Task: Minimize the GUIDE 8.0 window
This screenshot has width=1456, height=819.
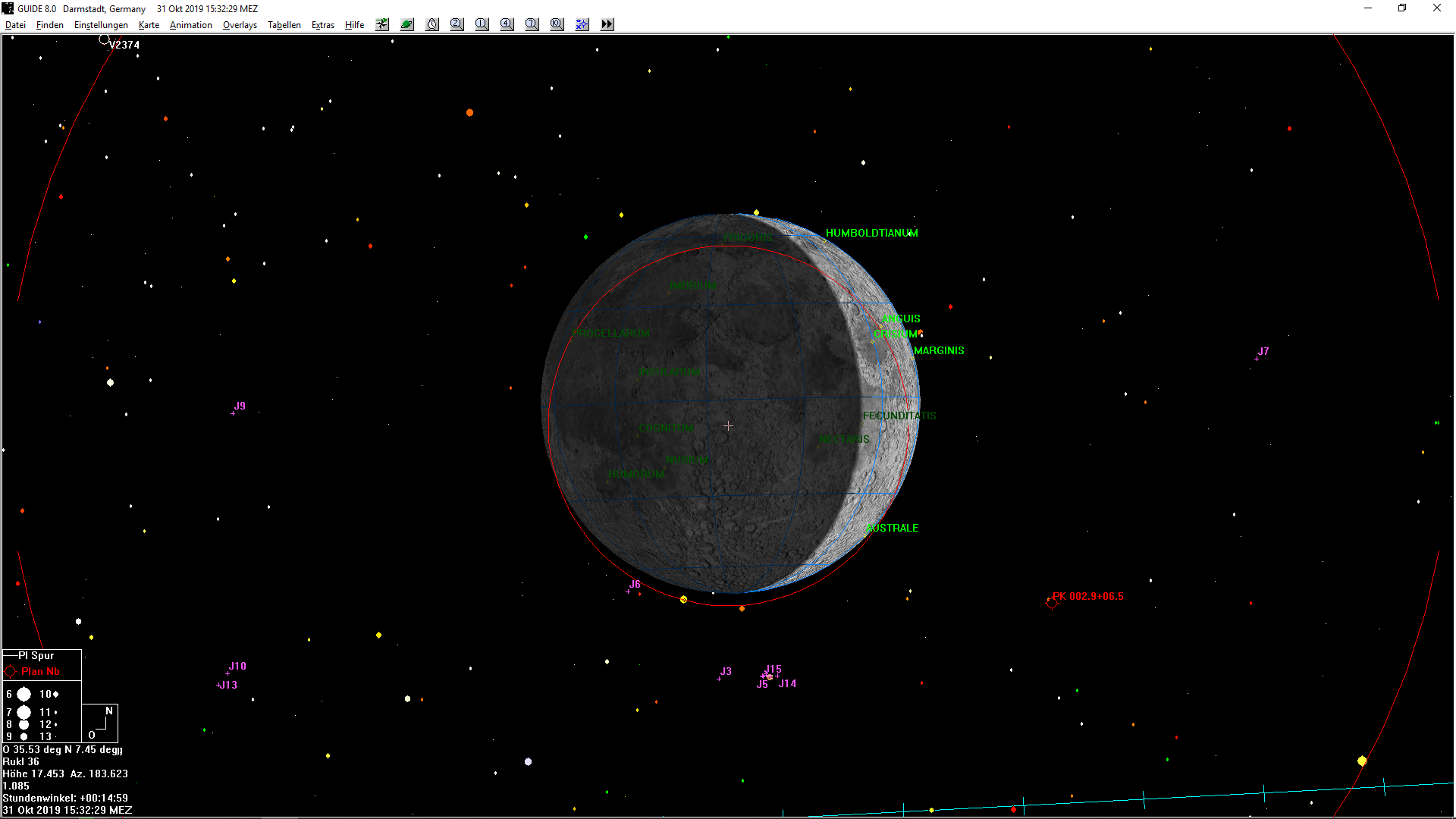Action: point(1368,8)
